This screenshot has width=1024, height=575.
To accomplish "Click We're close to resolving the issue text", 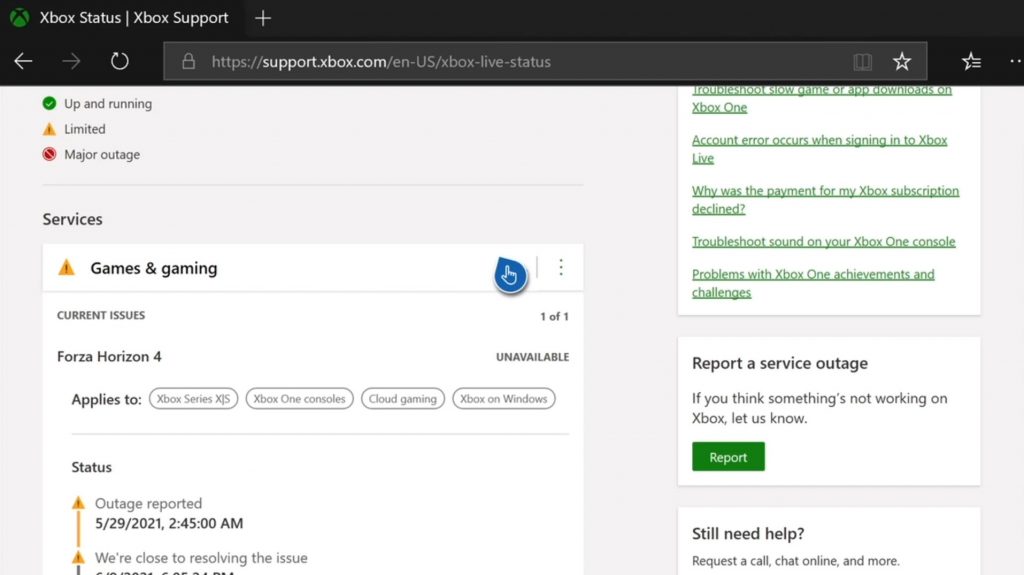I will point(201,558).
